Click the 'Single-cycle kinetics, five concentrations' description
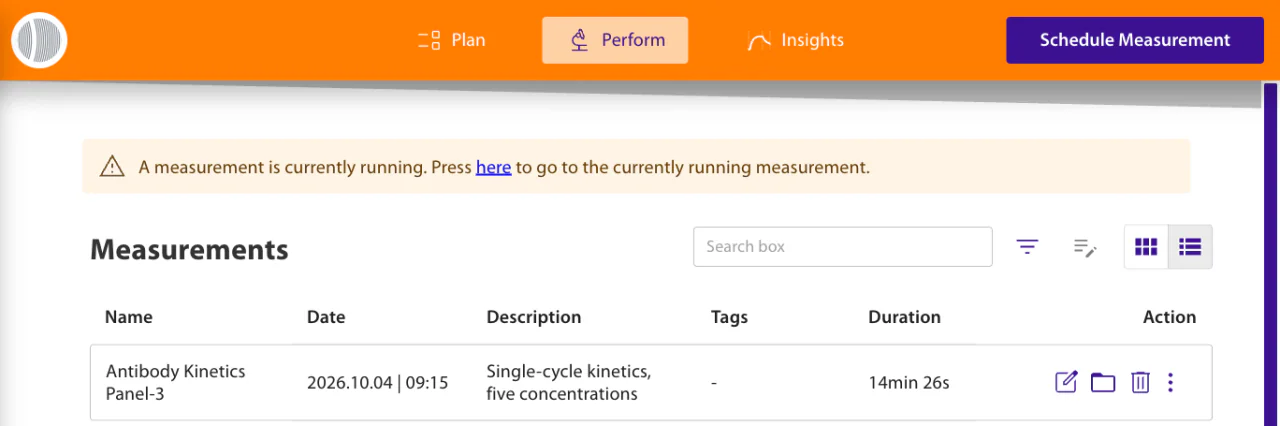This screenshot has height=426, width=1280. point(569,382)
